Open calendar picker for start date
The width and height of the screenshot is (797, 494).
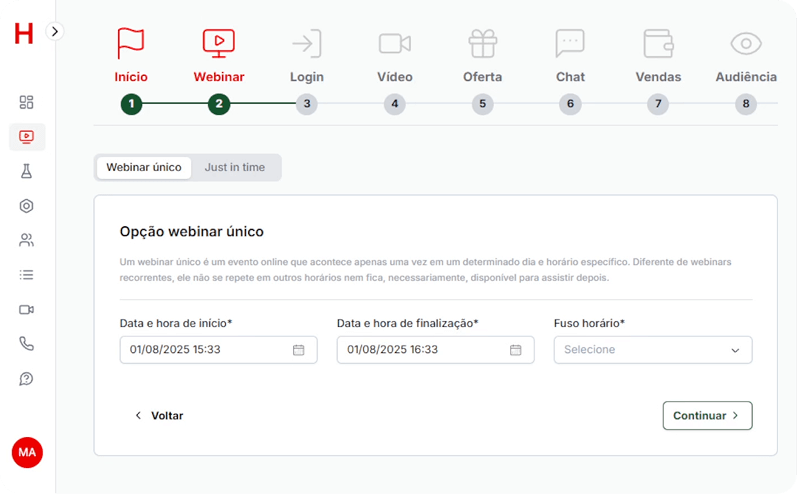coord(298,350)
